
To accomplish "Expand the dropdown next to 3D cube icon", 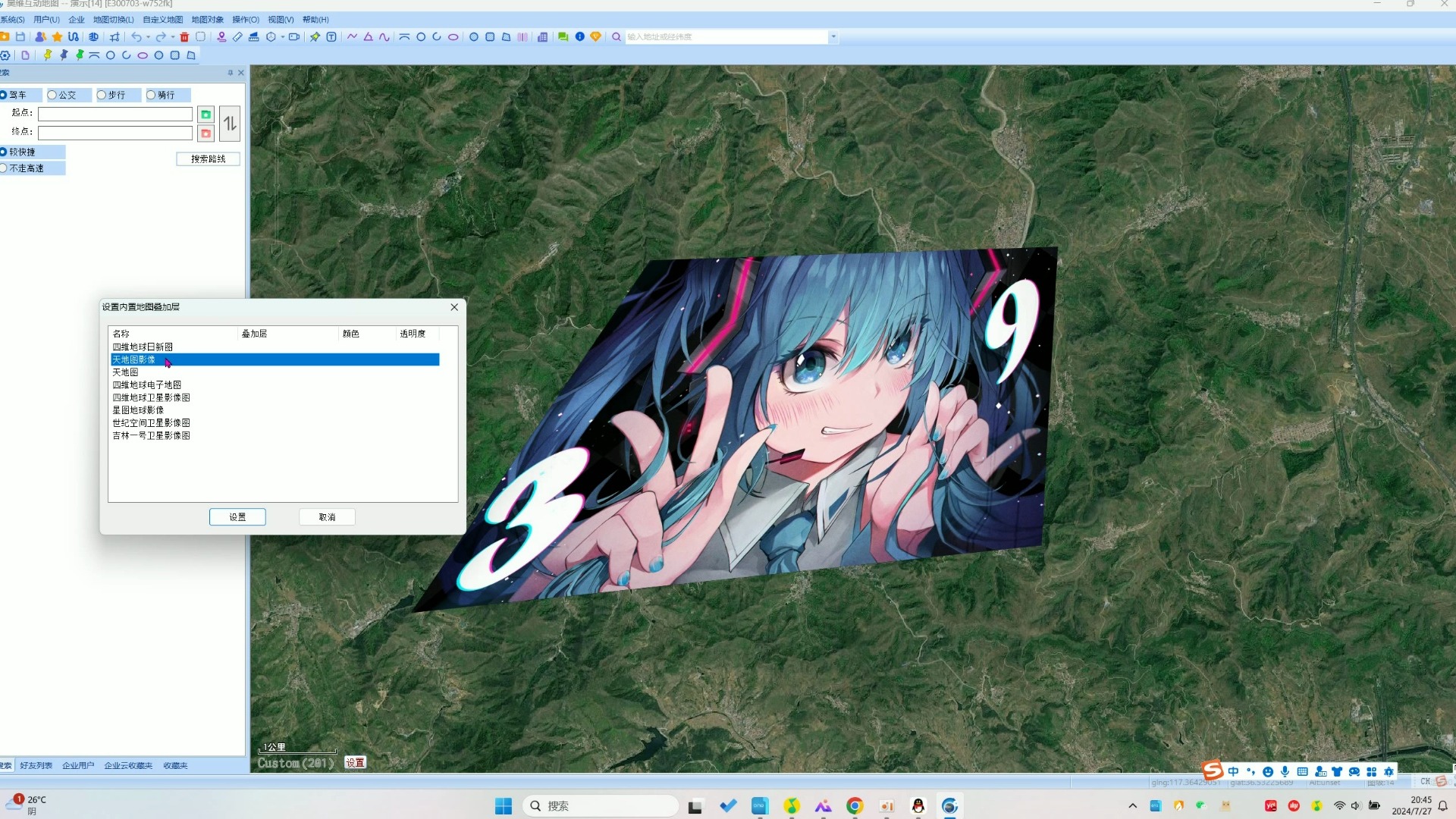I will click(282, 36).
